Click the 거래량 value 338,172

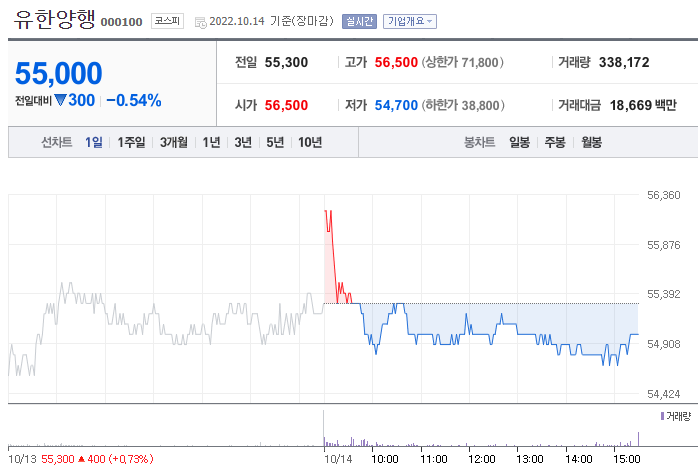pos(624,62)
